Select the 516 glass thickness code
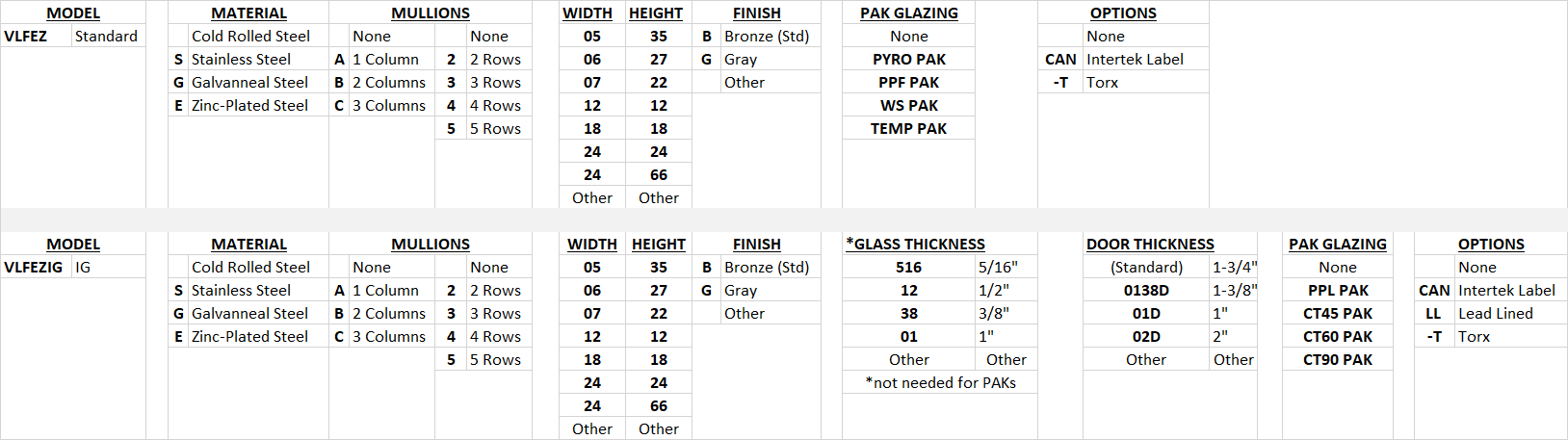 coord(908,268)
